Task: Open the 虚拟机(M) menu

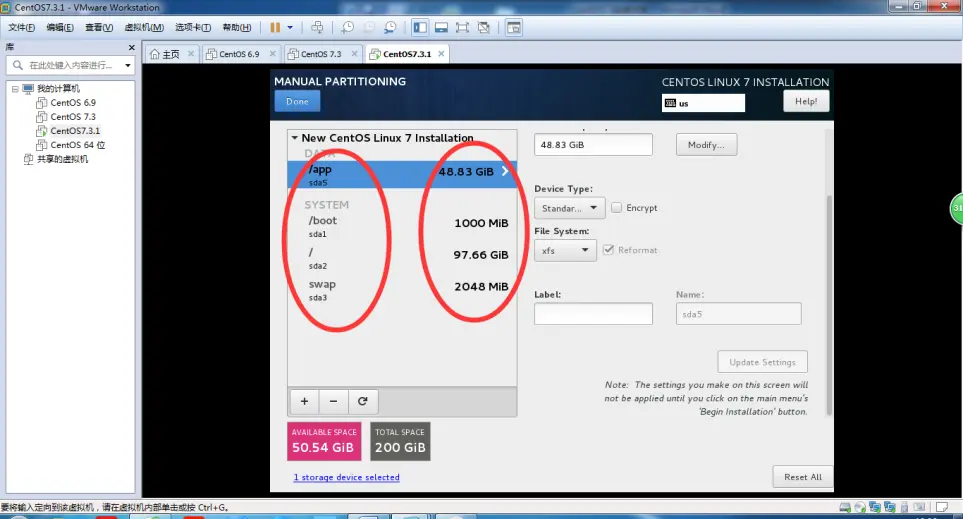Action: click(144, 28)
